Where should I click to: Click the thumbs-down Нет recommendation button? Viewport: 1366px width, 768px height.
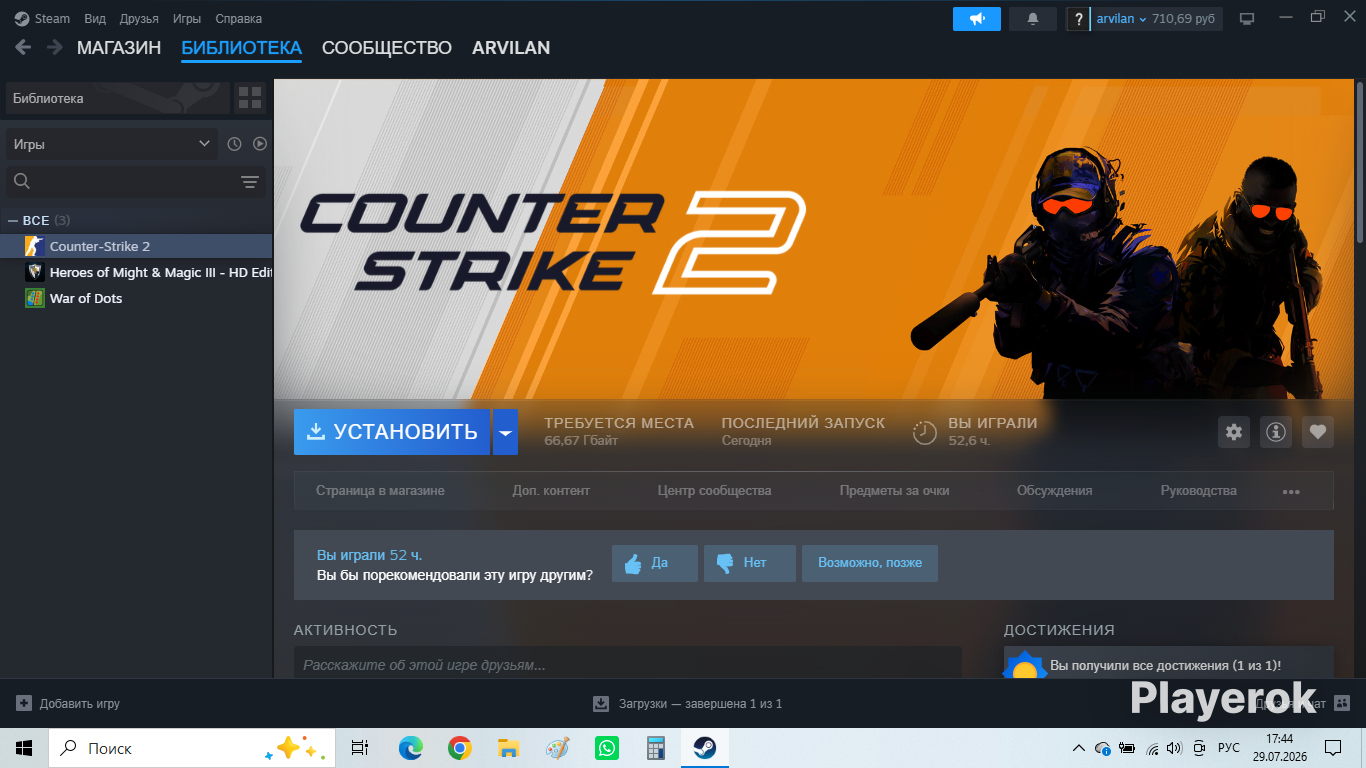pos(750,563)
